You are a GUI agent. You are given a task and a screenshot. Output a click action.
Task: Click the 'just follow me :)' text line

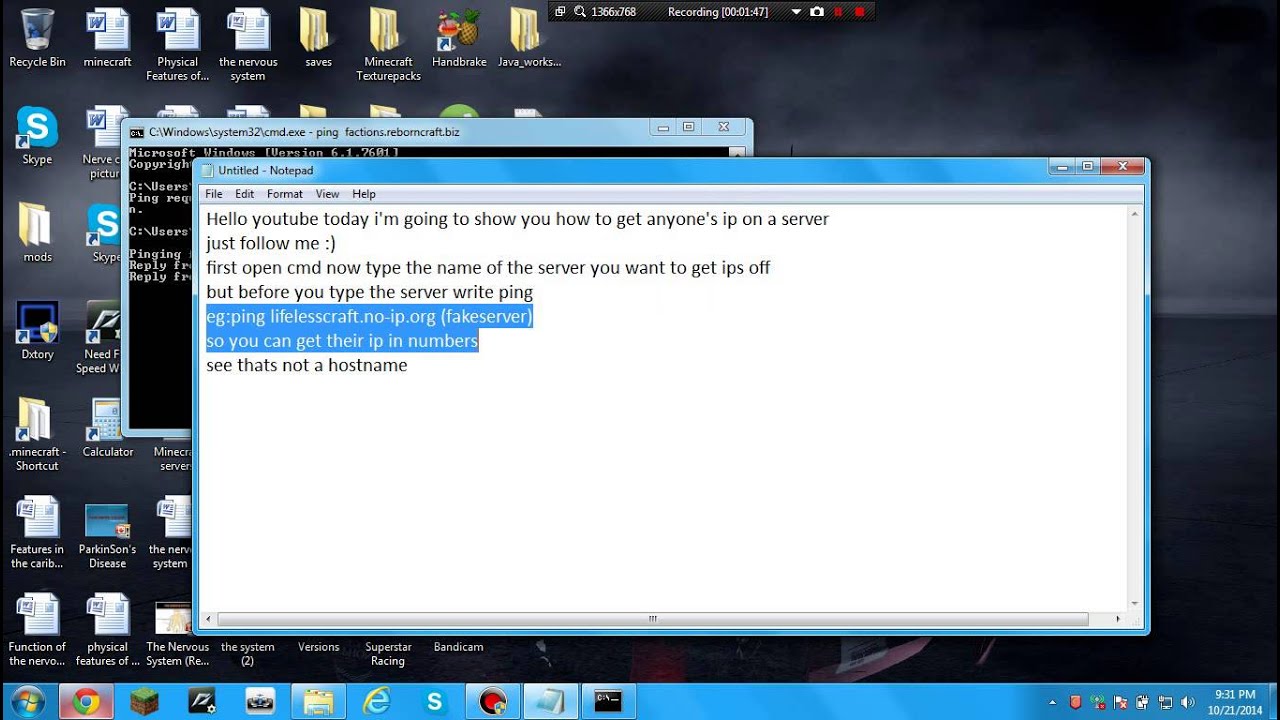click(x=271, y=243)
